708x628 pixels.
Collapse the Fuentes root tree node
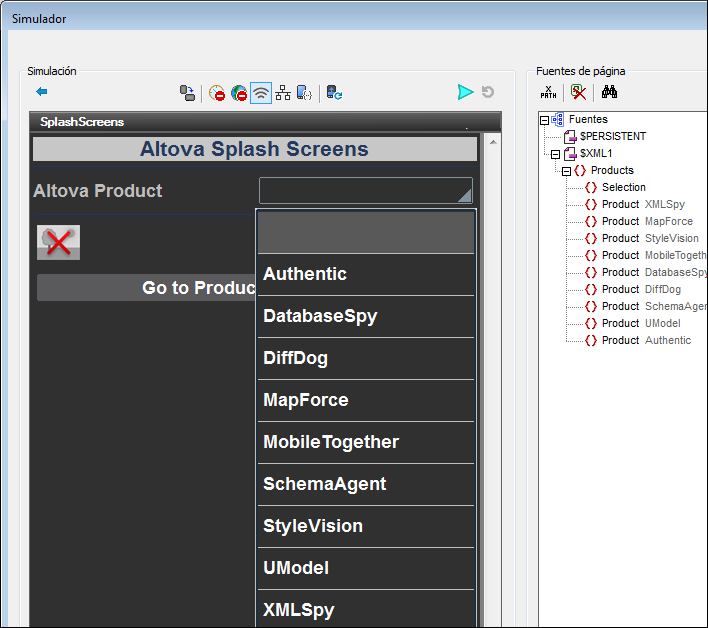click(x=544, y=120)
